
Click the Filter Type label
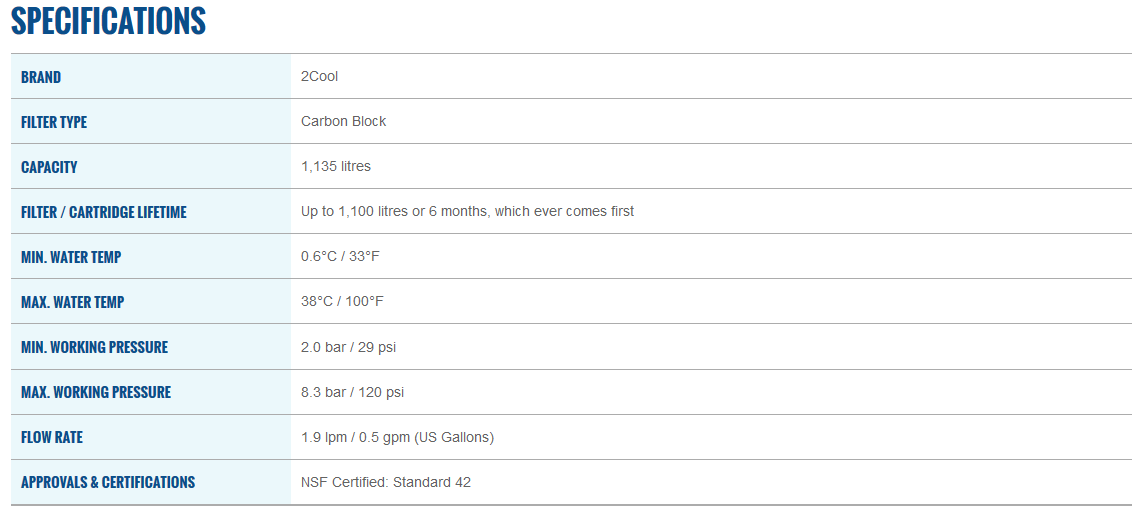tap(54, 122)
